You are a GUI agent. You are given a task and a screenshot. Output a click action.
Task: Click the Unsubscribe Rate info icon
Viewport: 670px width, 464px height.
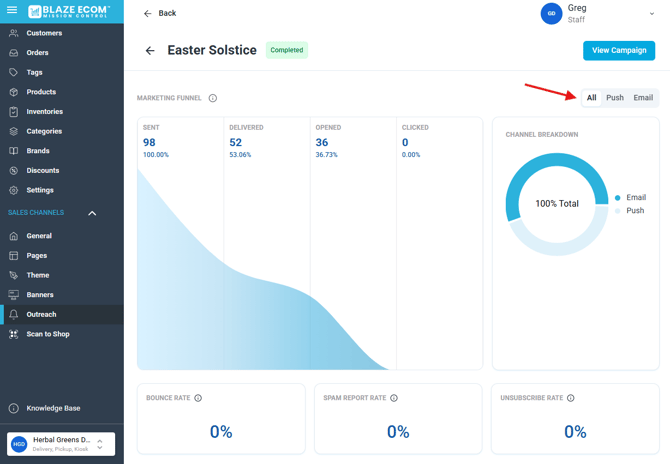coord(571,398)
